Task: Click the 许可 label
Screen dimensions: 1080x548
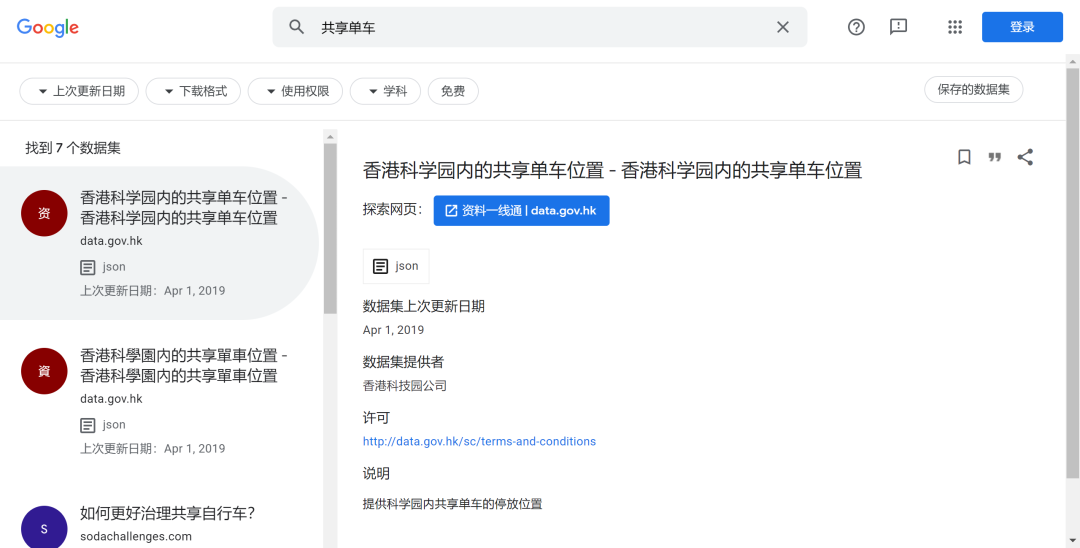Action: coord(376,418)
